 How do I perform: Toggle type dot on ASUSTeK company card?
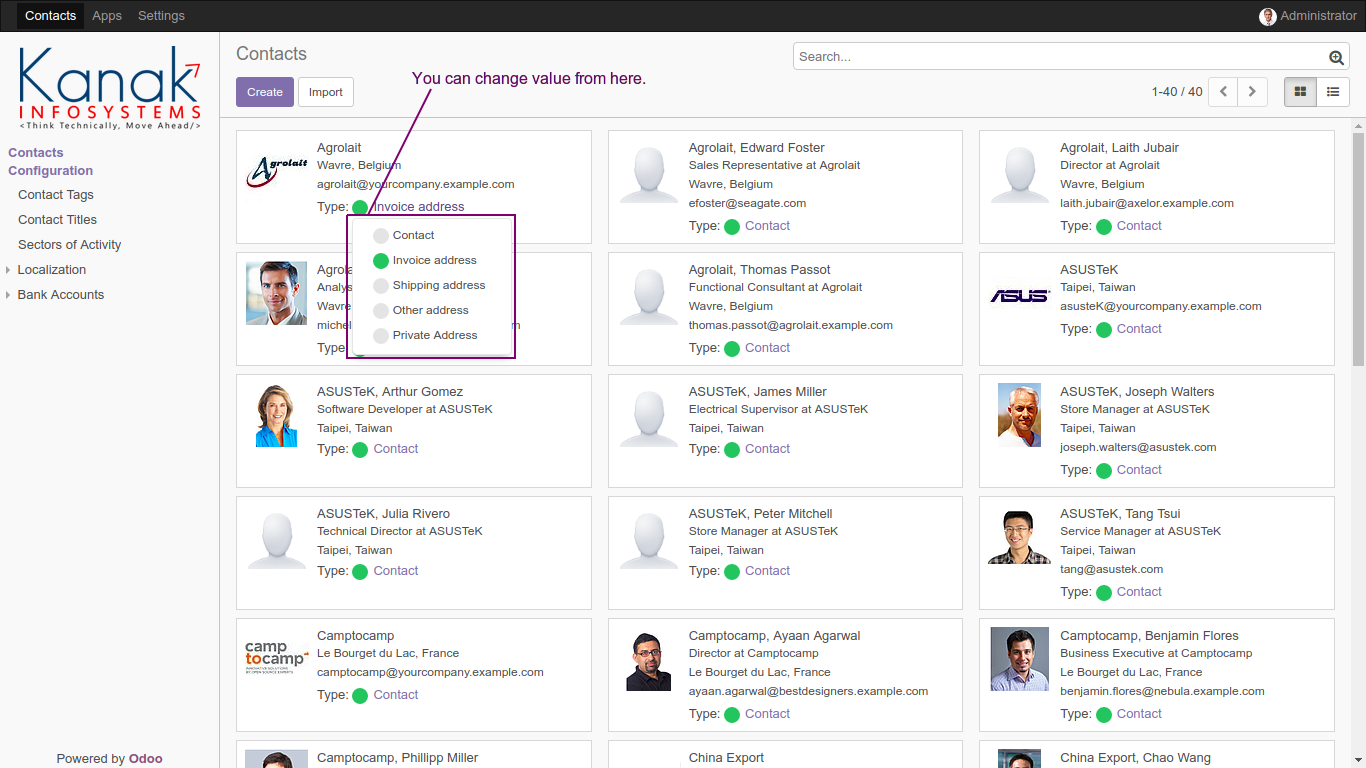(x=1104, y=330)
